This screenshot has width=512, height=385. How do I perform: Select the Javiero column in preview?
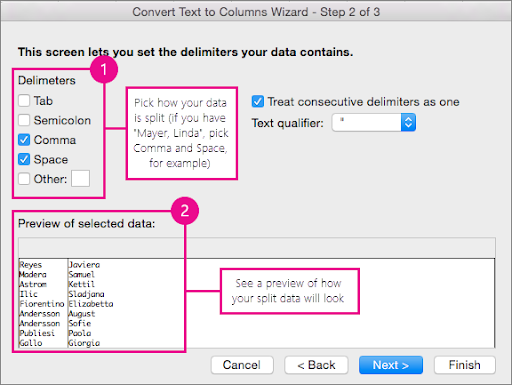pyautogui.click(x=91, y=303)
